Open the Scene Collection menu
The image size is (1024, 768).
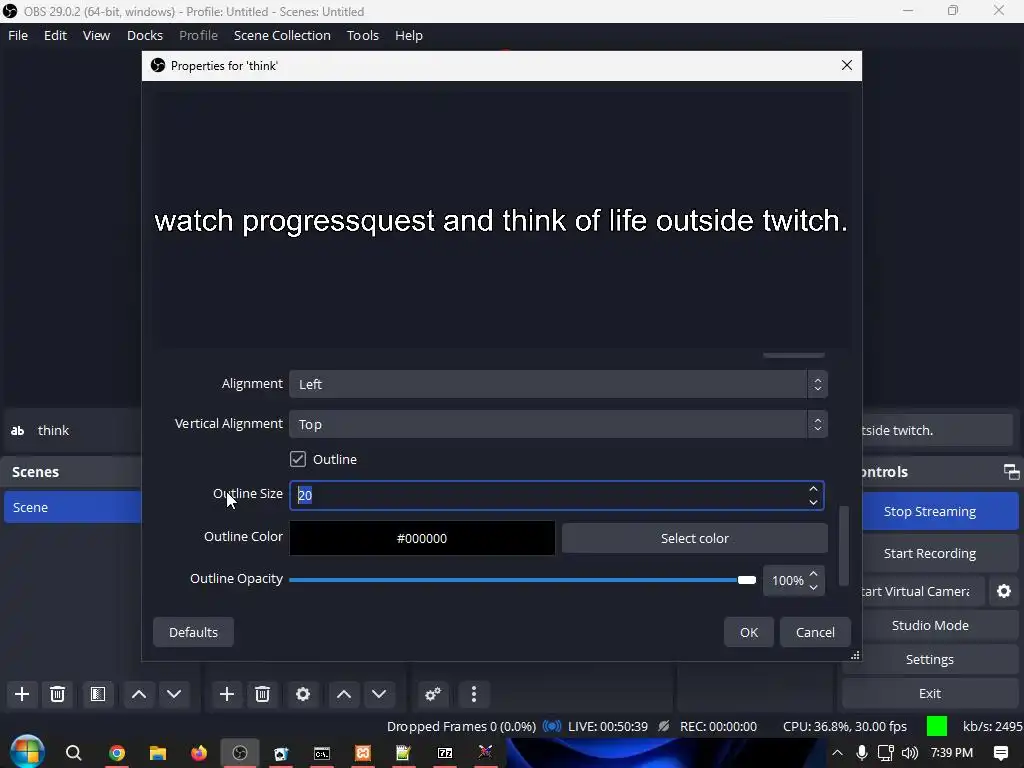(x=282, y=35)
